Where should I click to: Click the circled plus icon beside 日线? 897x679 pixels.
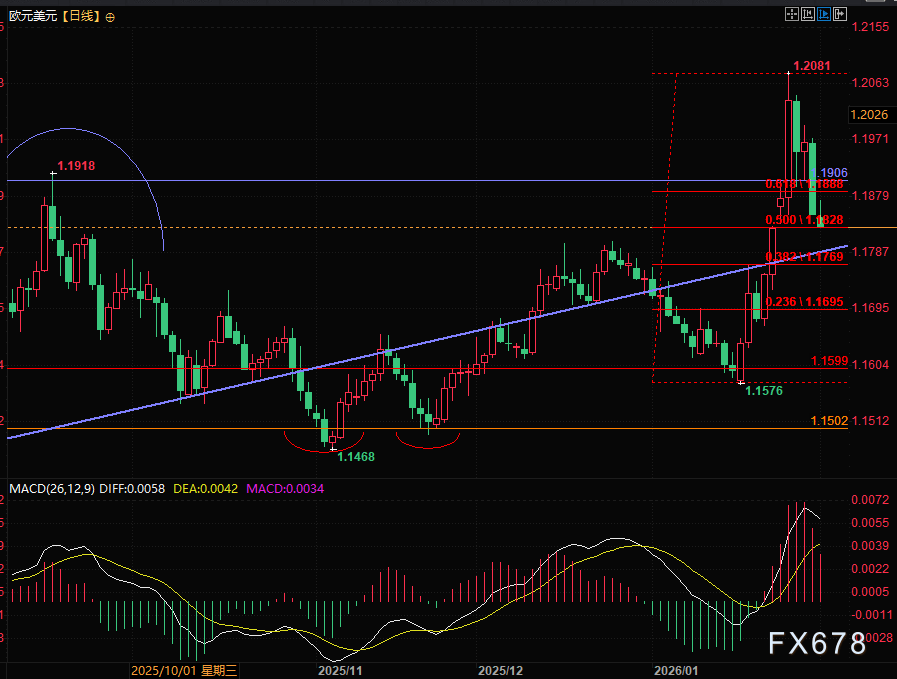point(109,18)
